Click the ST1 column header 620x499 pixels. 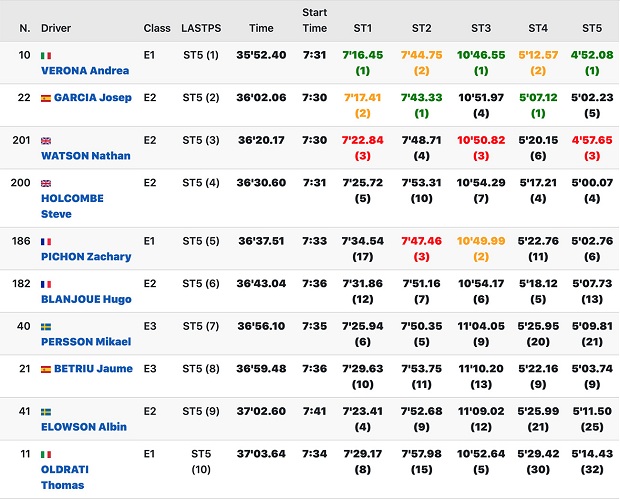(x=362, y=28)
